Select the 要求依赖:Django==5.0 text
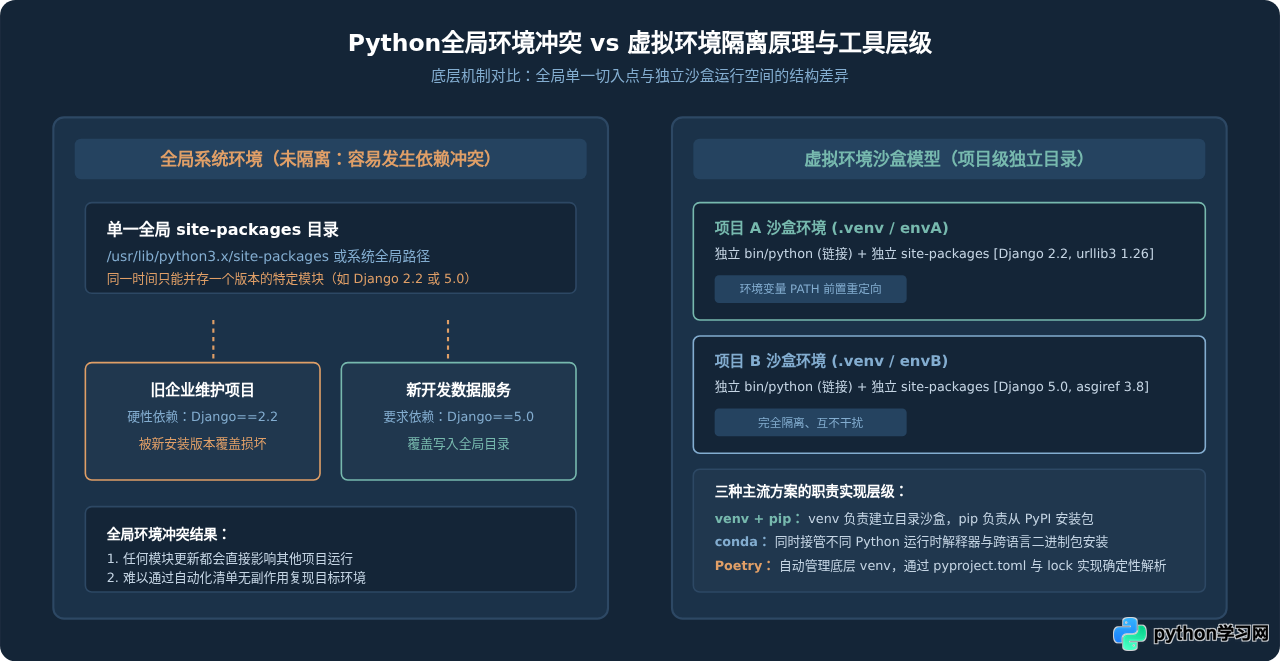The height and width of the screenshot is (662, 1280). coord(459,417)
